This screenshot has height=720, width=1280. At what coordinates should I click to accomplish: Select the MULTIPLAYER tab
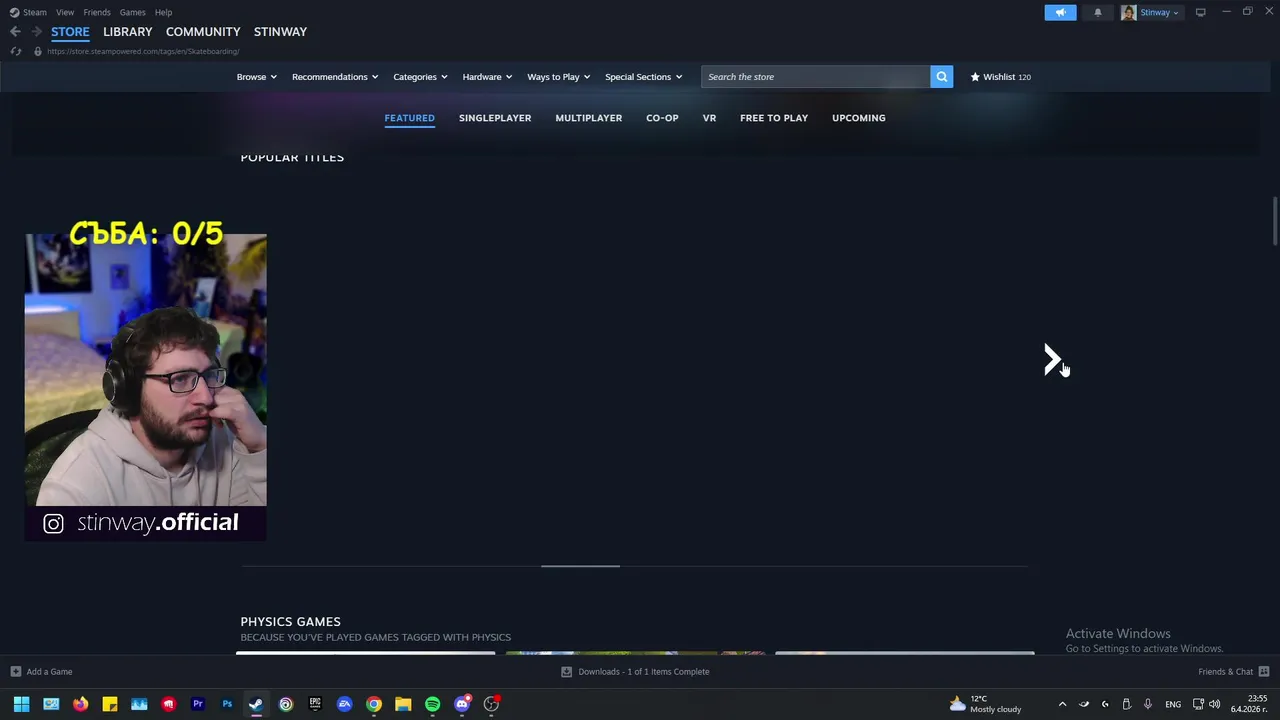pos(588,118)
